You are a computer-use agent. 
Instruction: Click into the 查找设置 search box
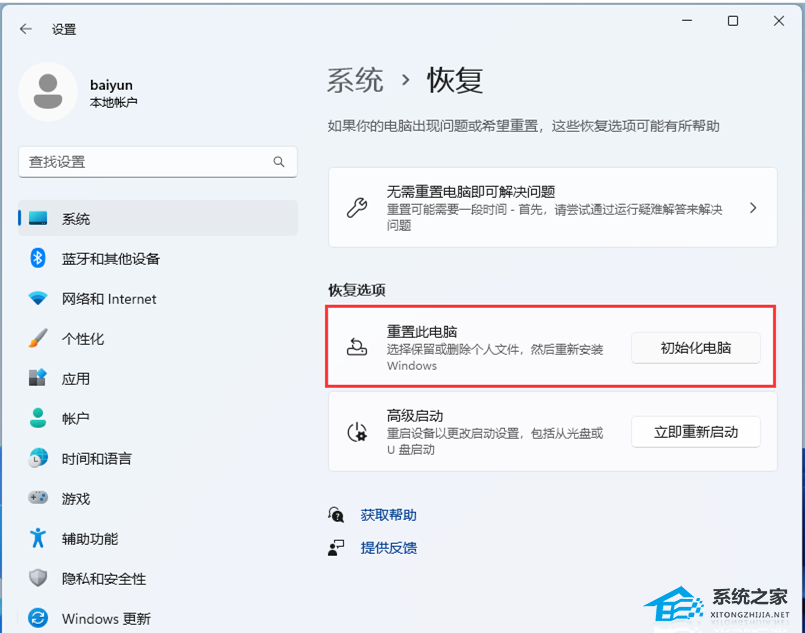tap(158, 162)
